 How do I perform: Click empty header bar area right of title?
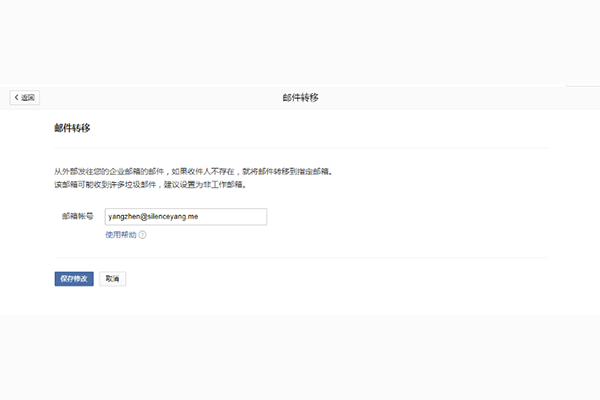point(450,97)
